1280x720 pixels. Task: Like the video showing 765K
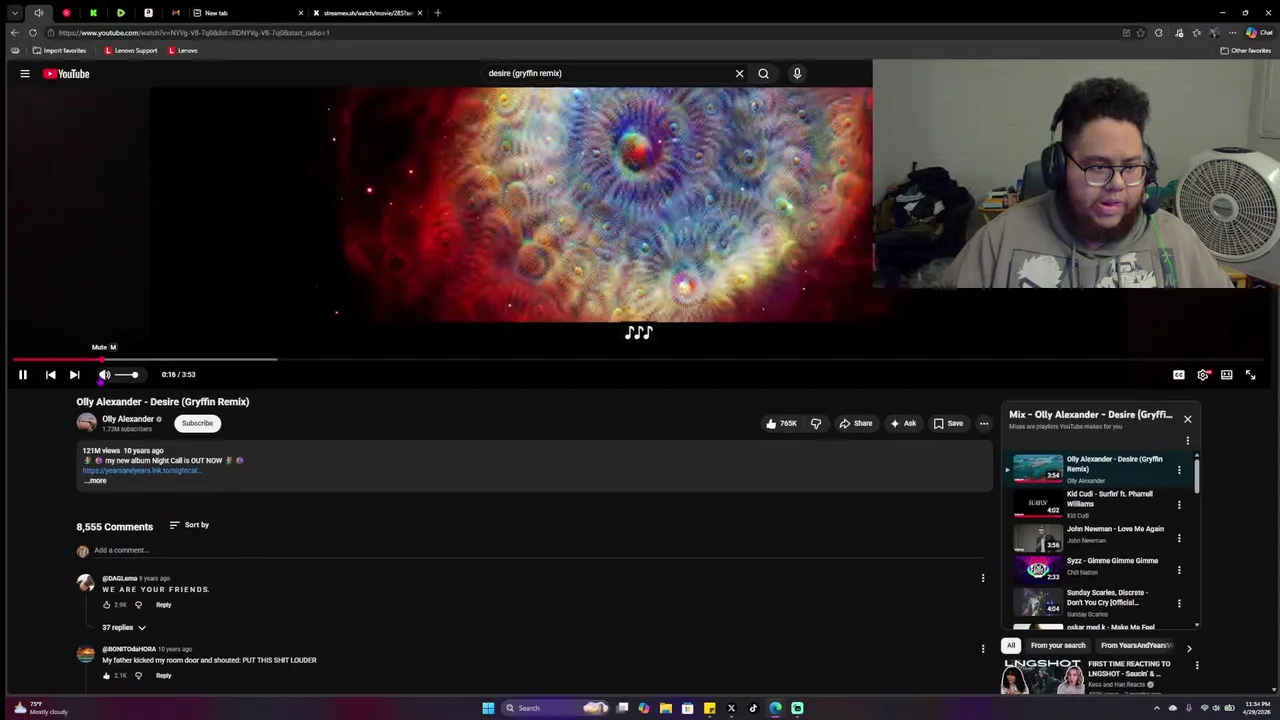click(x=781, y=424)
